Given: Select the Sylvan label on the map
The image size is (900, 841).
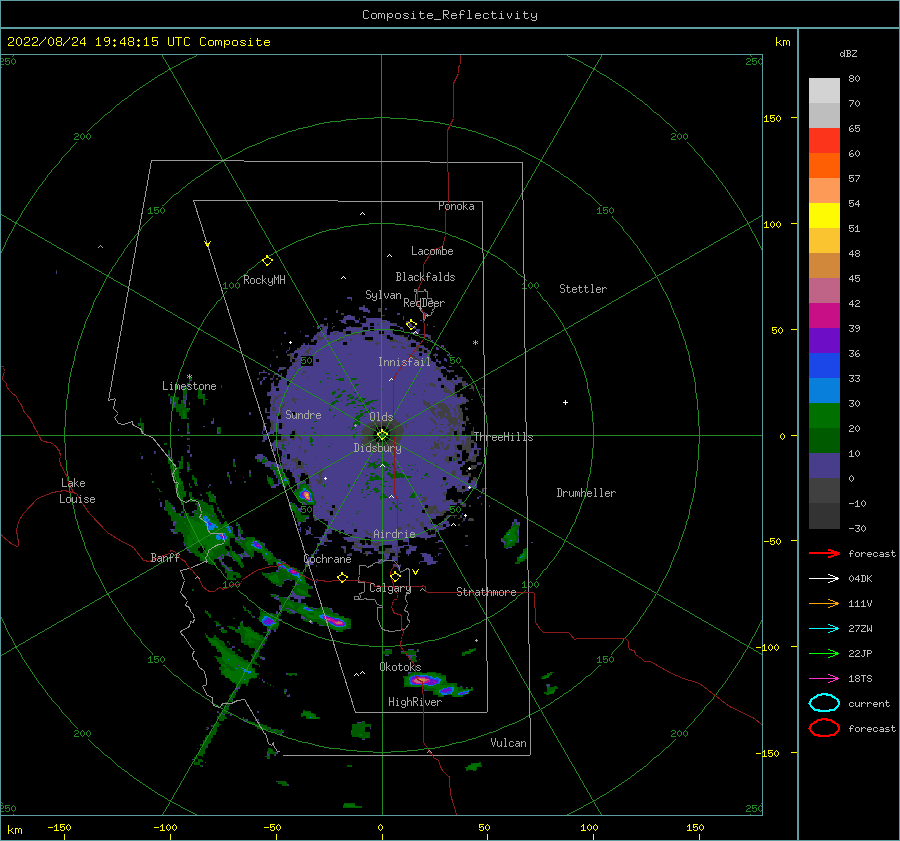Looking at the screenshot, I should coord(383,295).
